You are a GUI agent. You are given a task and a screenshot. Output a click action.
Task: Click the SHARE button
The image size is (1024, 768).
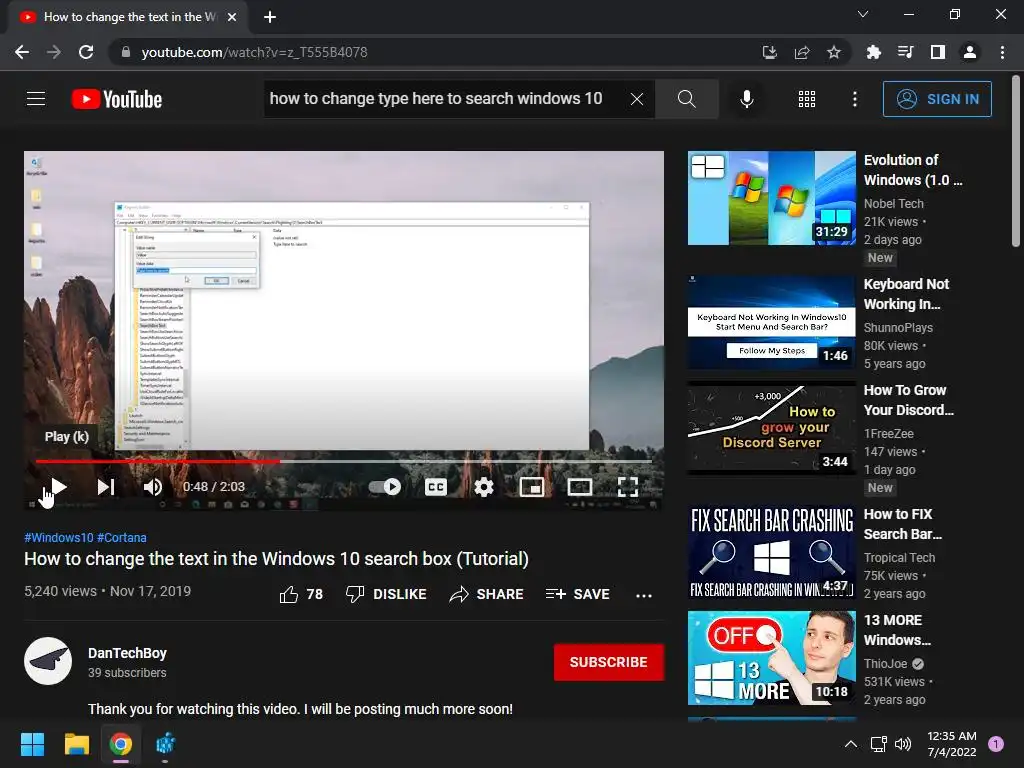point(487,594)
